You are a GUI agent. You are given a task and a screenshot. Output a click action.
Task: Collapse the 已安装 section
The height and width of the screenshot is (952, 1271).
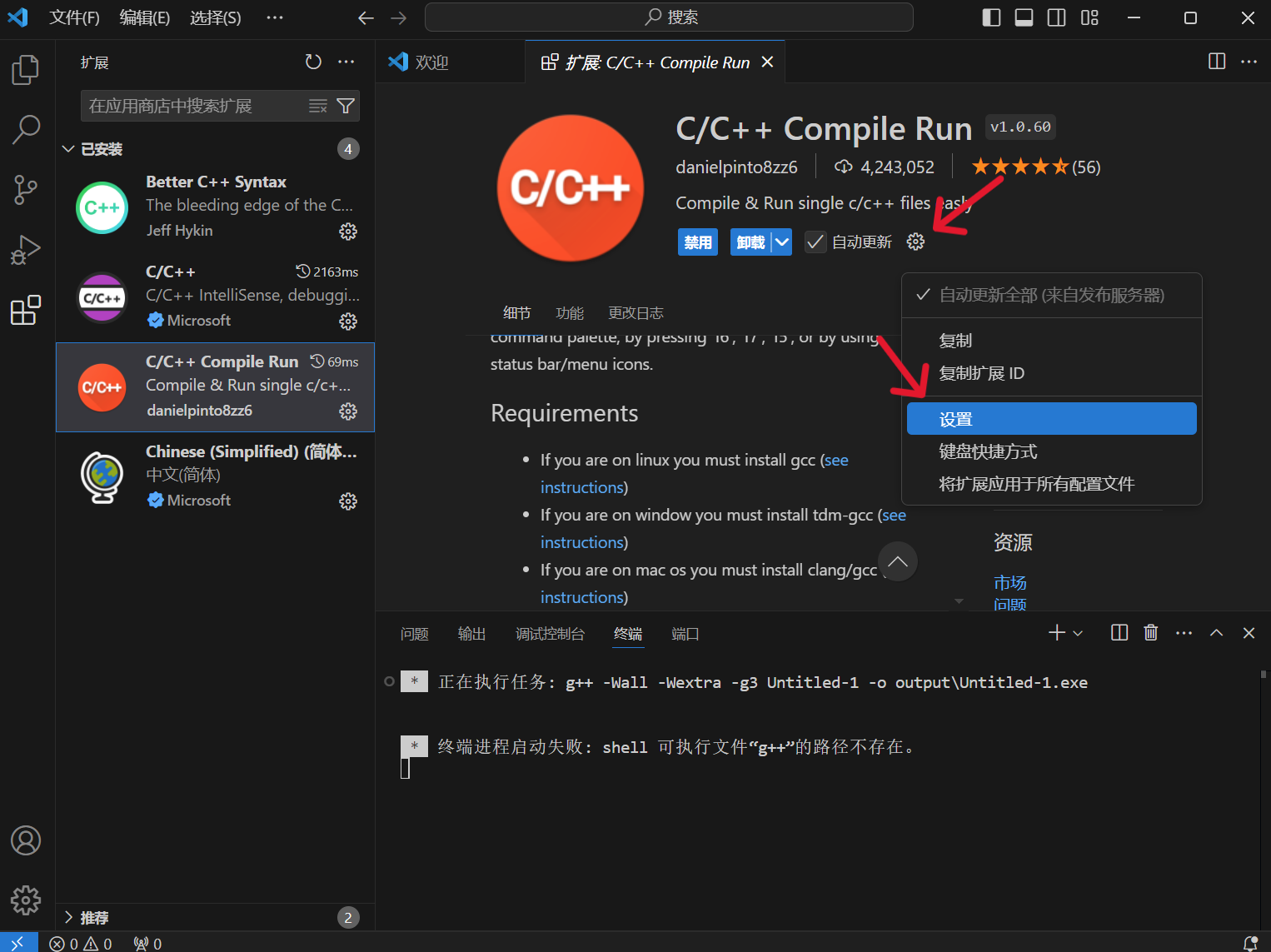(x=68, y=149)
